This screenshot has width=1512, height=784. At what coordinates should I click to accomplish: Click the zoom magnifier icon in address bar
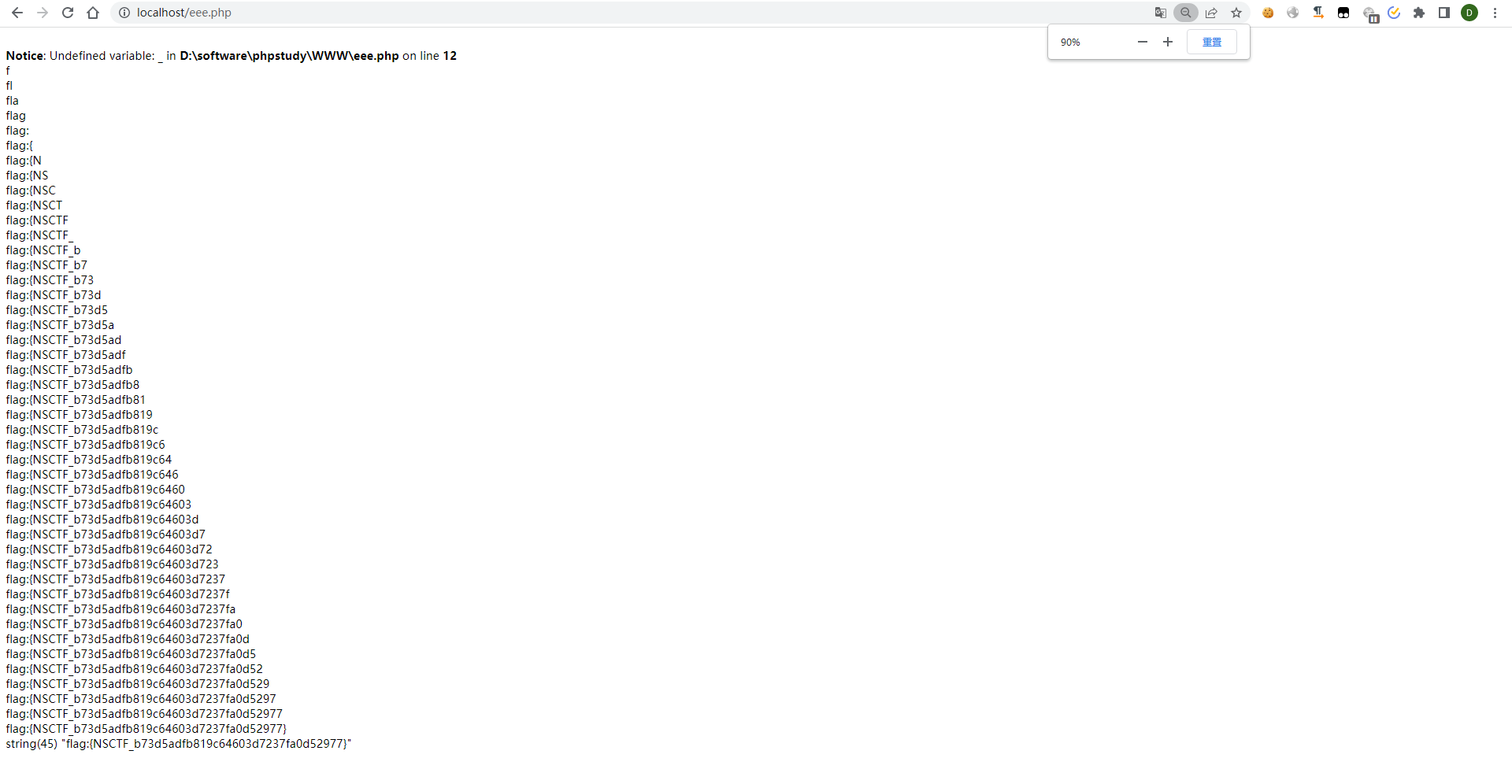click(x=1186, y=13)
